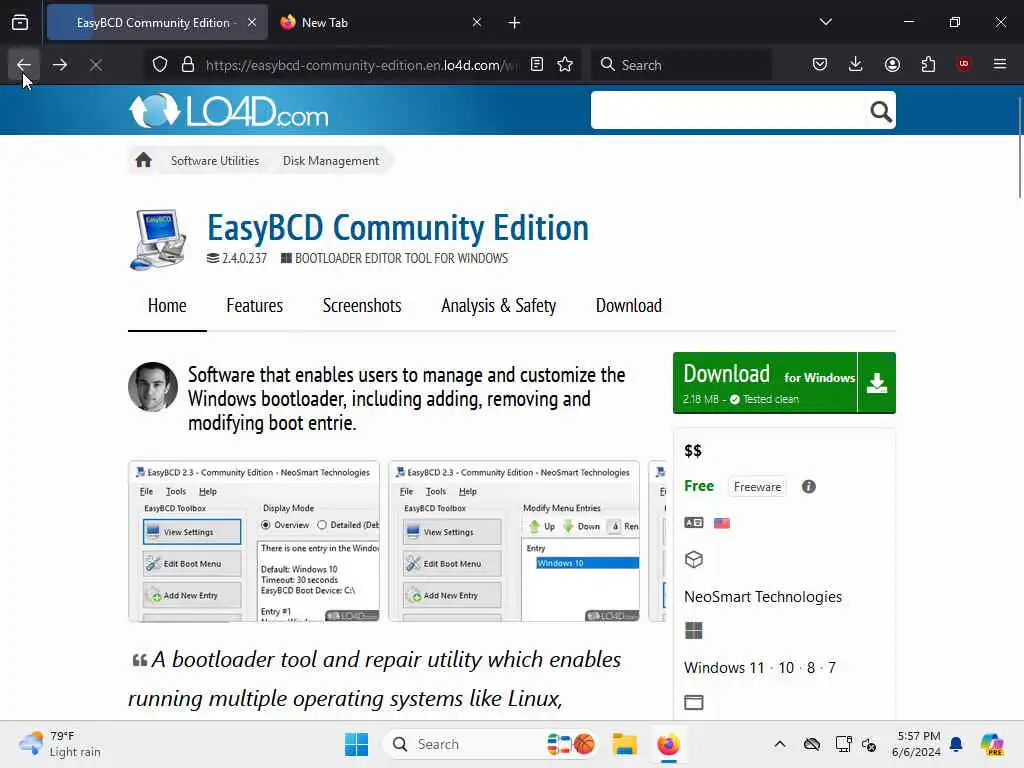Click the EasyBCD application icon
Image resolution: width=1024 pixels, height=768 pixels.
tap(158, 240)
